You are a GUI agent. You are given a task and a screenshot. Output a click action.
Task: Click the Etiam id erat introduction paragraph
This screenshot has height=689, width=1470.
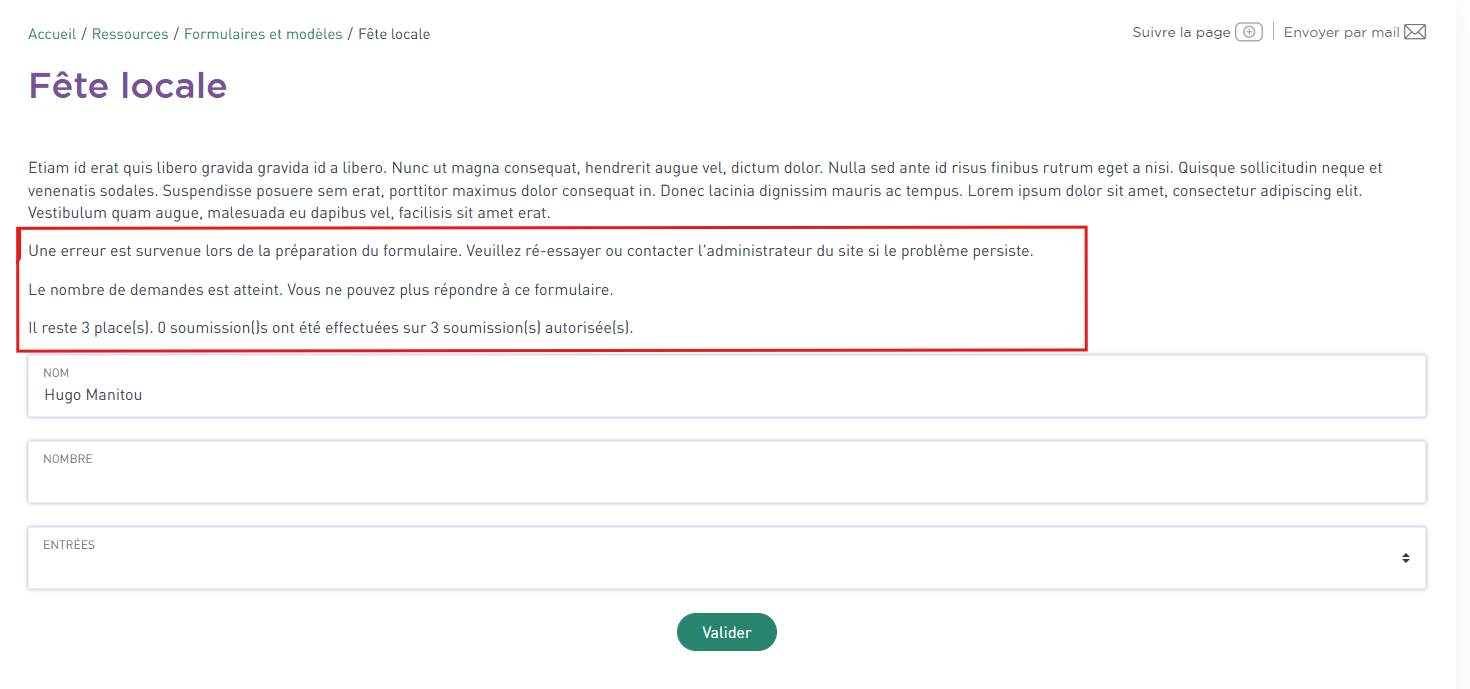pyautogui.click(x=705, y=190)
